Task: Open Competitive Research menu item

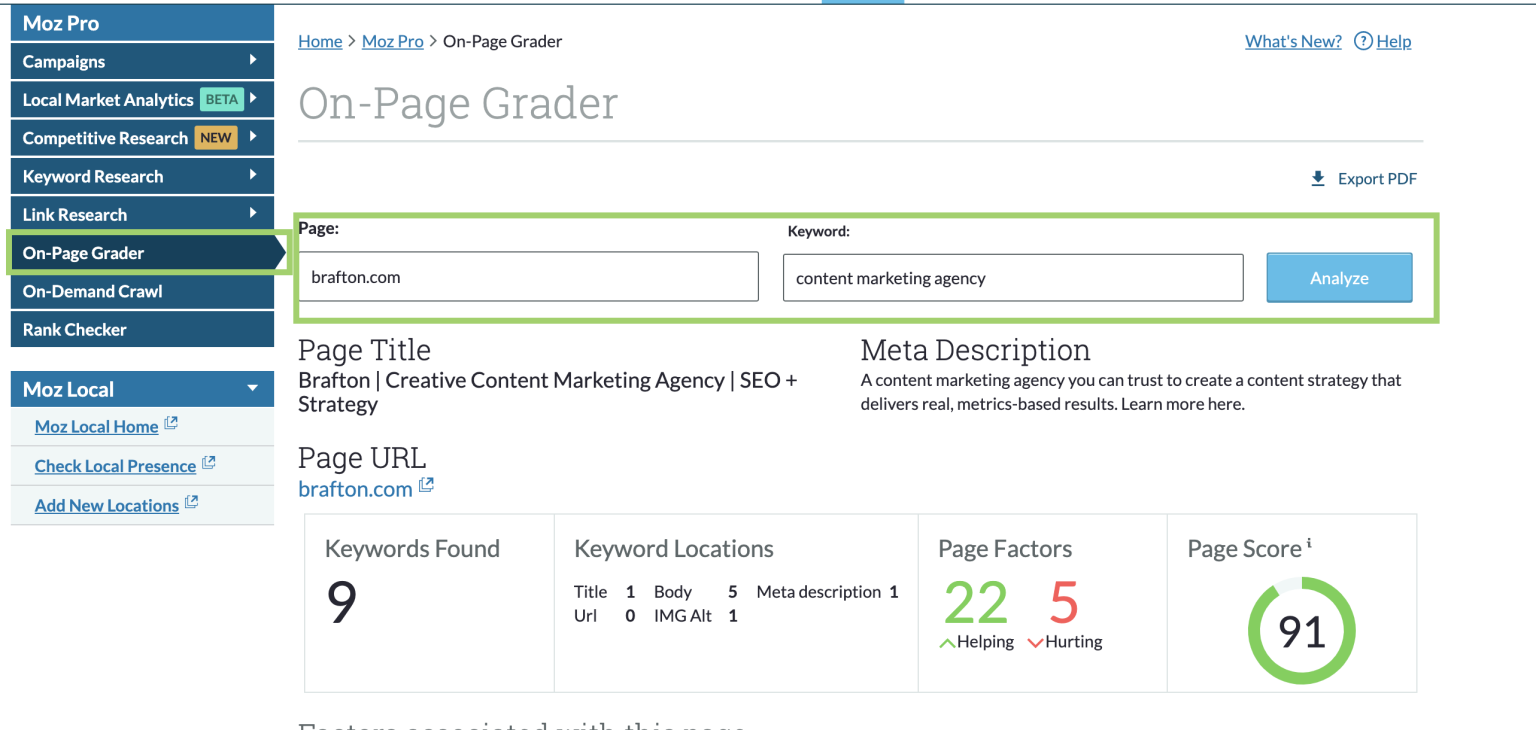Action: (x=142, y=138)
